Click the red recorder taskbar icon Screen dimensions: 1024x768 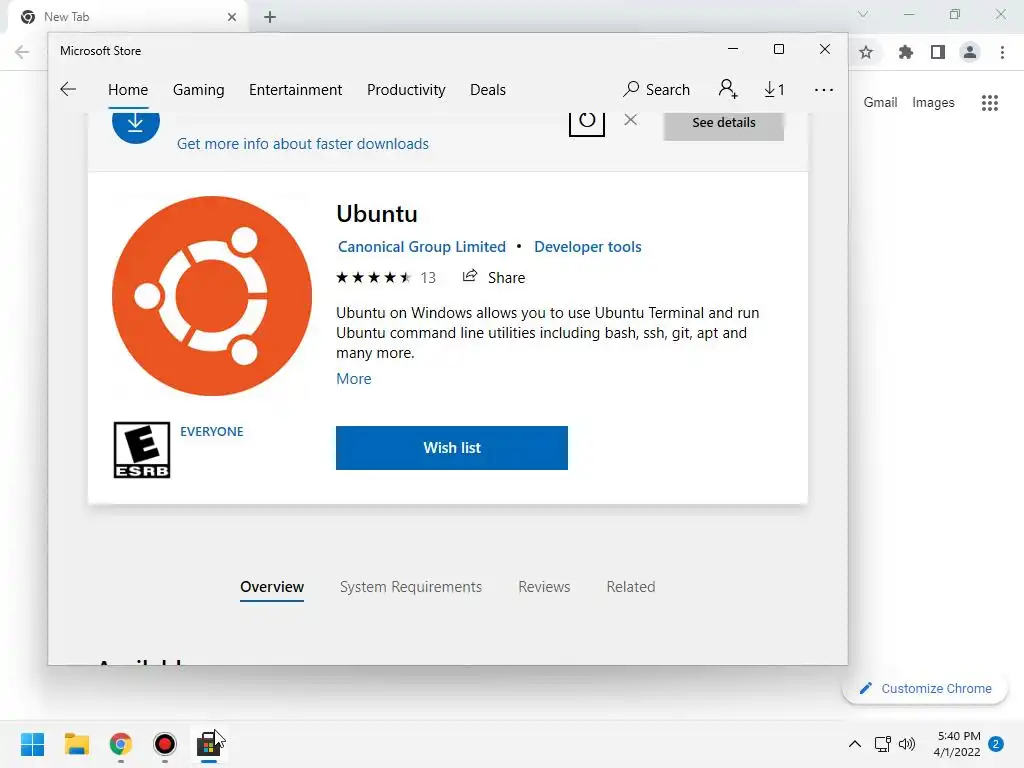[x=165, y=744]
